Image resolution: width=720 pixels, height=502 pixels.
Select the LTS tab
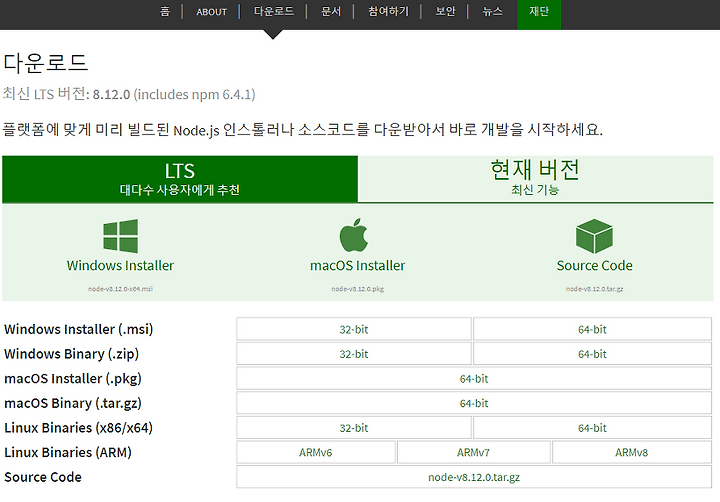pyautogui.click(x=180, y=179)
